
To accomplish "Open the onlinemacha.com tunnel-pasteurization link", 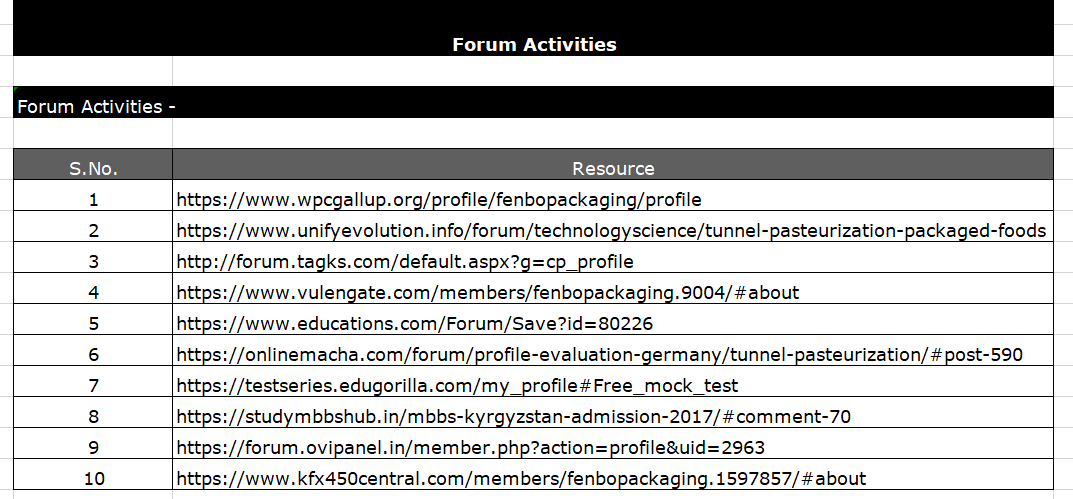I will coord(599,355).
